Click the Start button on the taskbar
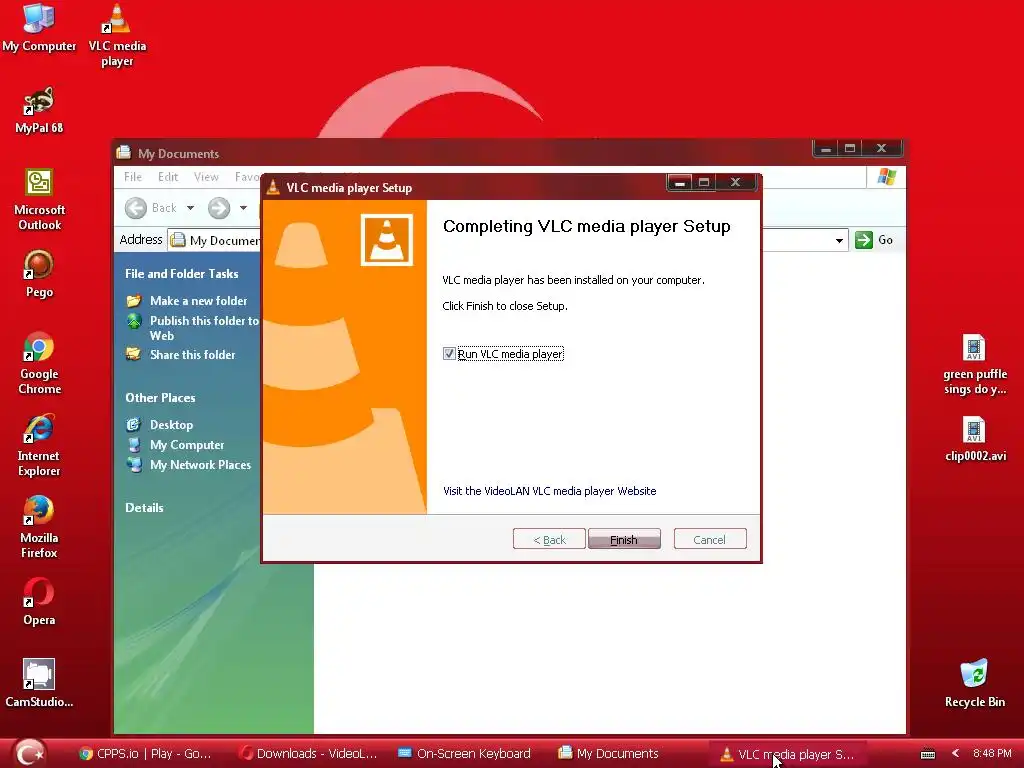 (x=29, y=753)
